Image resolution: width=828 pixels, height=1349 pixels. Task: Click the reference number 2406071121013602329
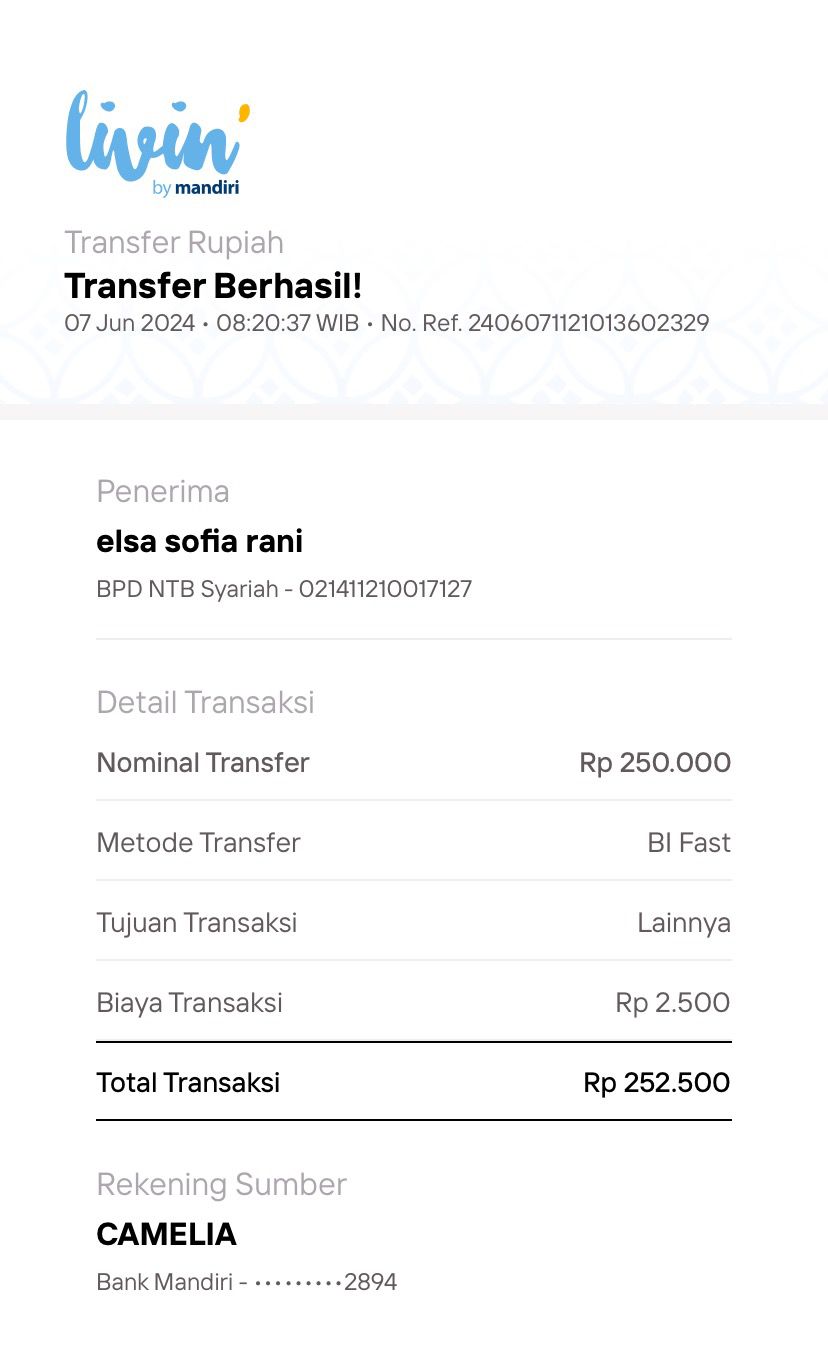pos(588,323)
